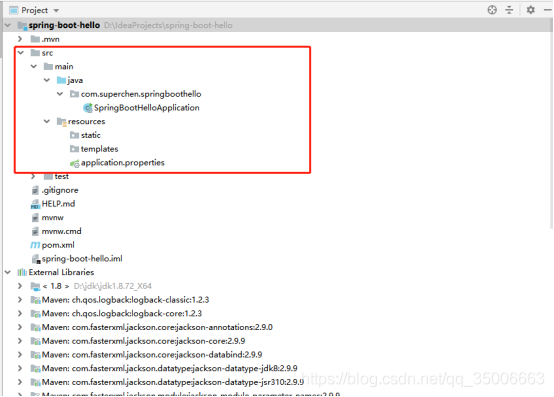The height and width of the screenshot is (397, 554).
Task: Expand the .mvn folder
Action: 20,39
